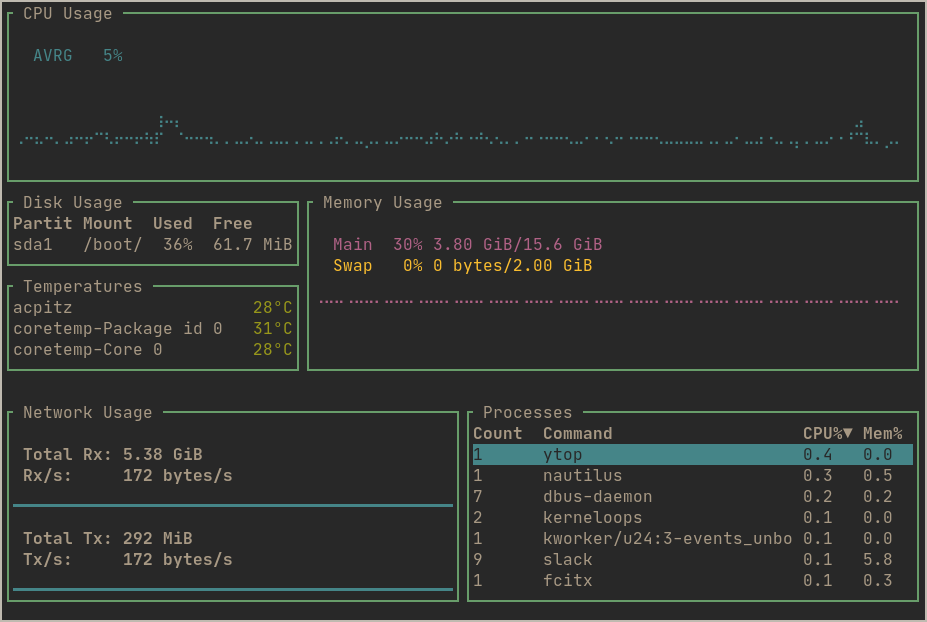Click the Main memory usage line
Screen dimensions: 927x622
468,245
